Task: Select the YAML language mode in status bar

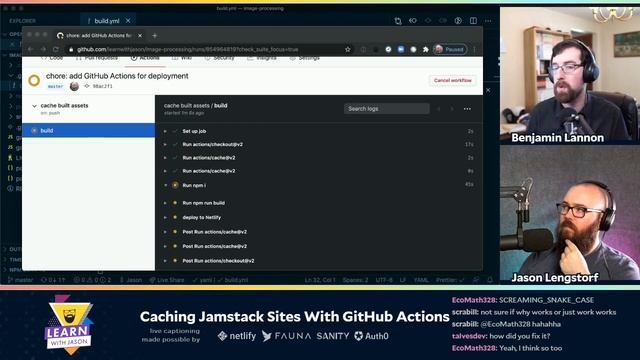Action: coord(421,280)
